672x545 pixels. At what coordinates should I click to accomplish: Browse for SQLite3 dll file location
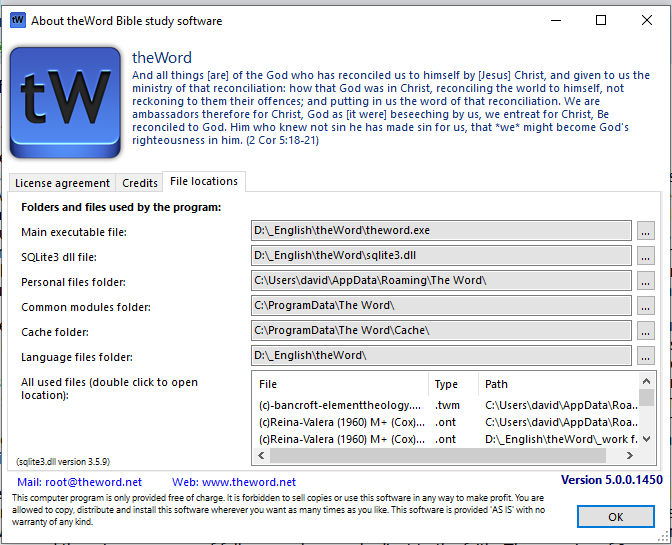(645, 255)
